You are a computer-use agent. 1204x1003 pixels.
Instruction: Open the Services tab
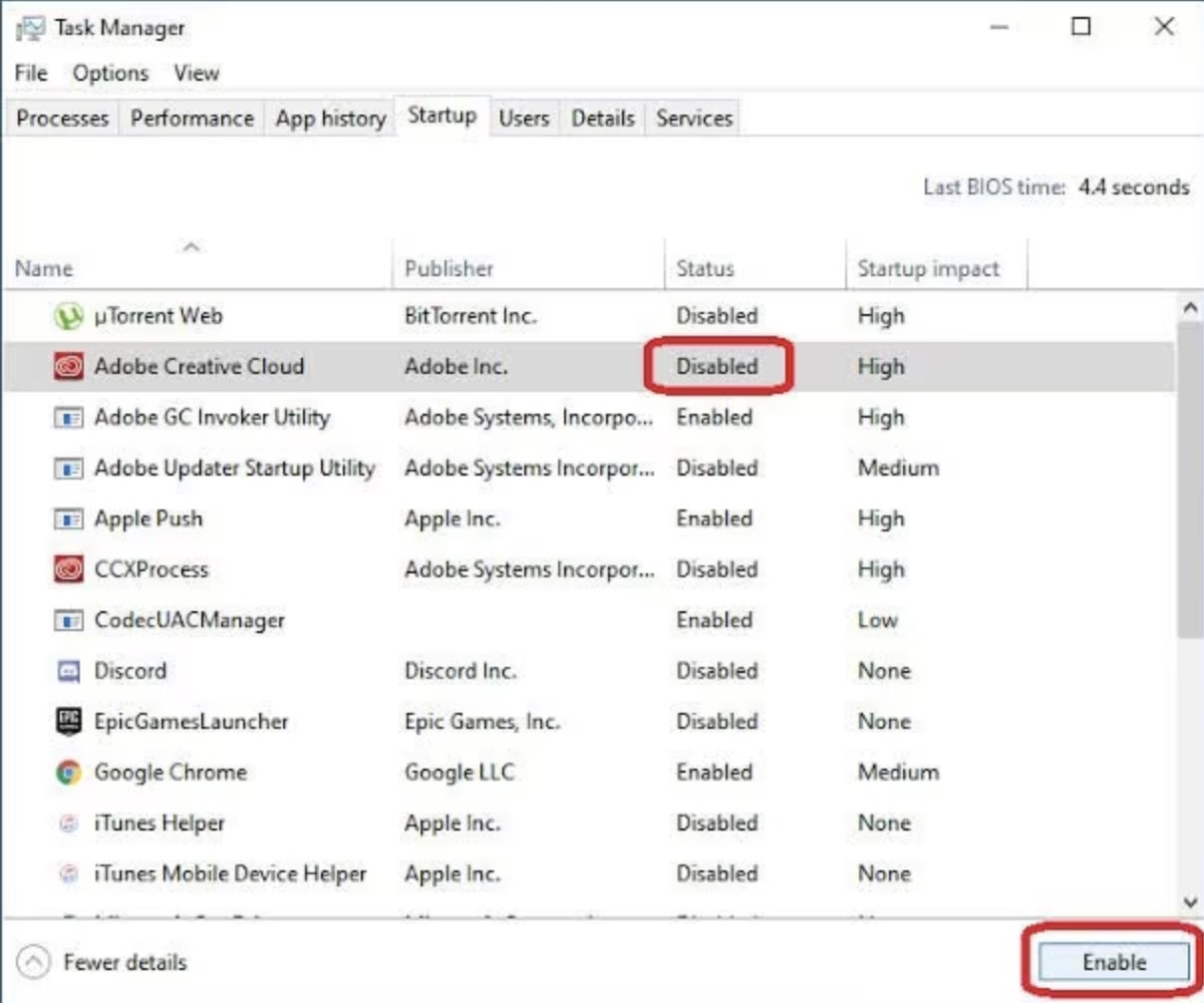tap(694, 118)
